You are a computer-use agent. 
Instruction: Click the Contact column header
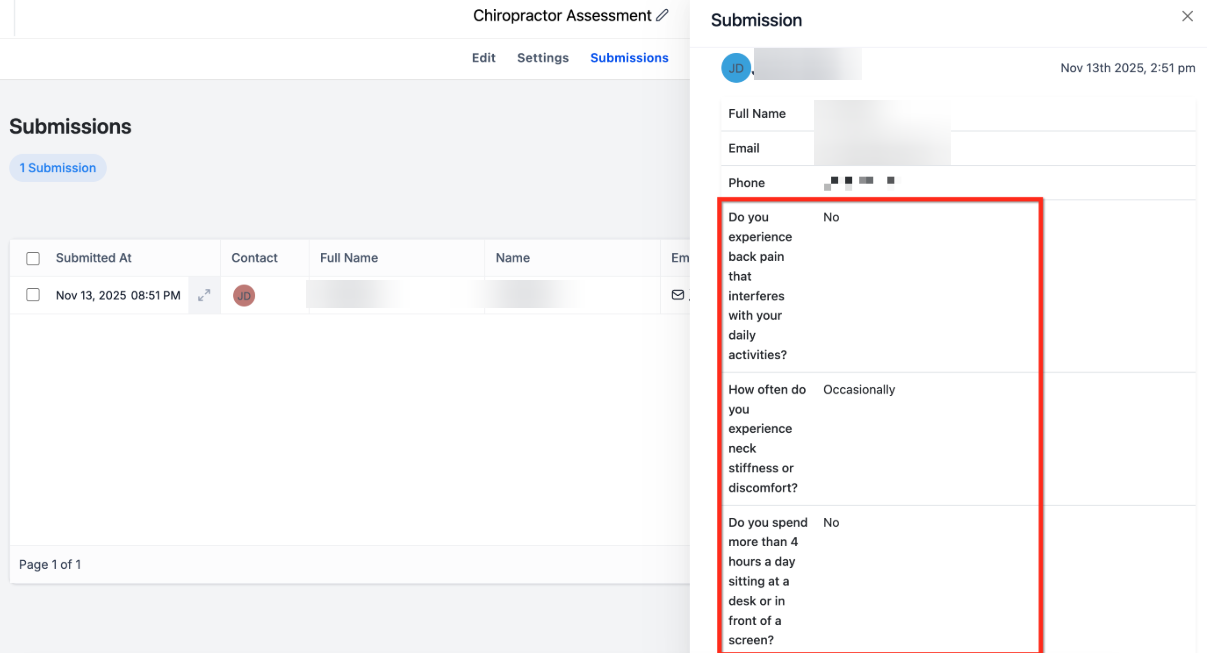(x=255, y=258)
